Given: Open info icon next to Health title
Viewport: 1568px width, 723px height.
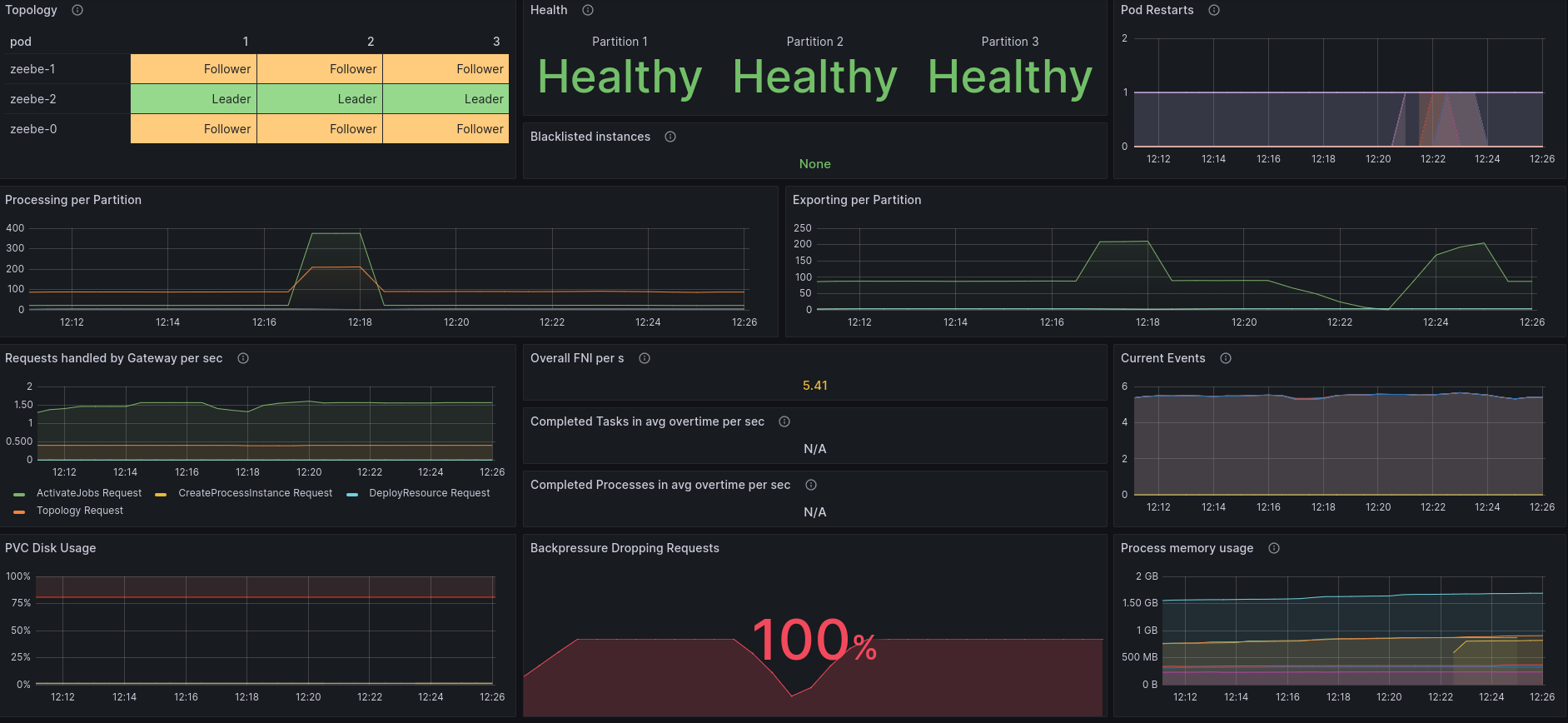Looking at the screenshot, I should point(588,10).
